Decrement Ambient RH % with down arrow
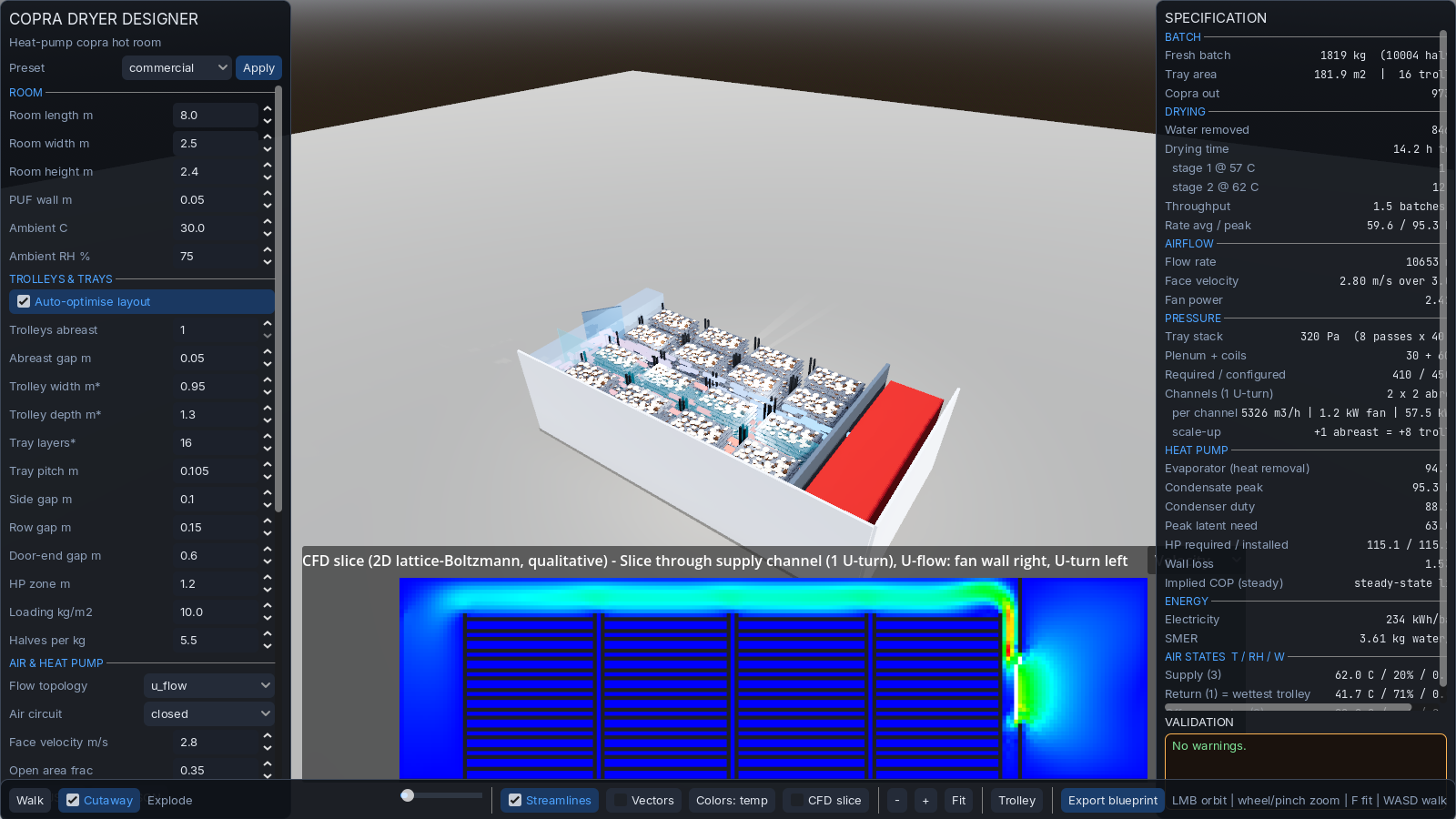1456x819 pixels. coord(268,262)
